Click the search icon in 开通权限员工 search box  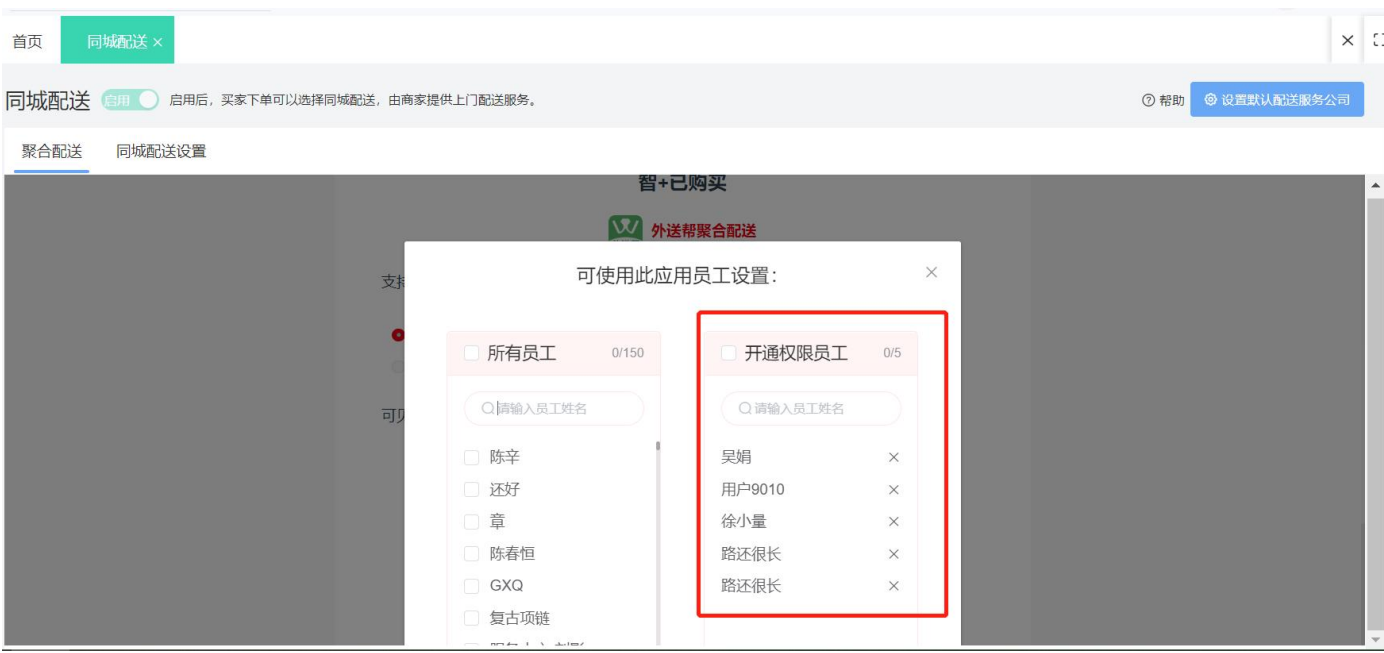[745, 408]
